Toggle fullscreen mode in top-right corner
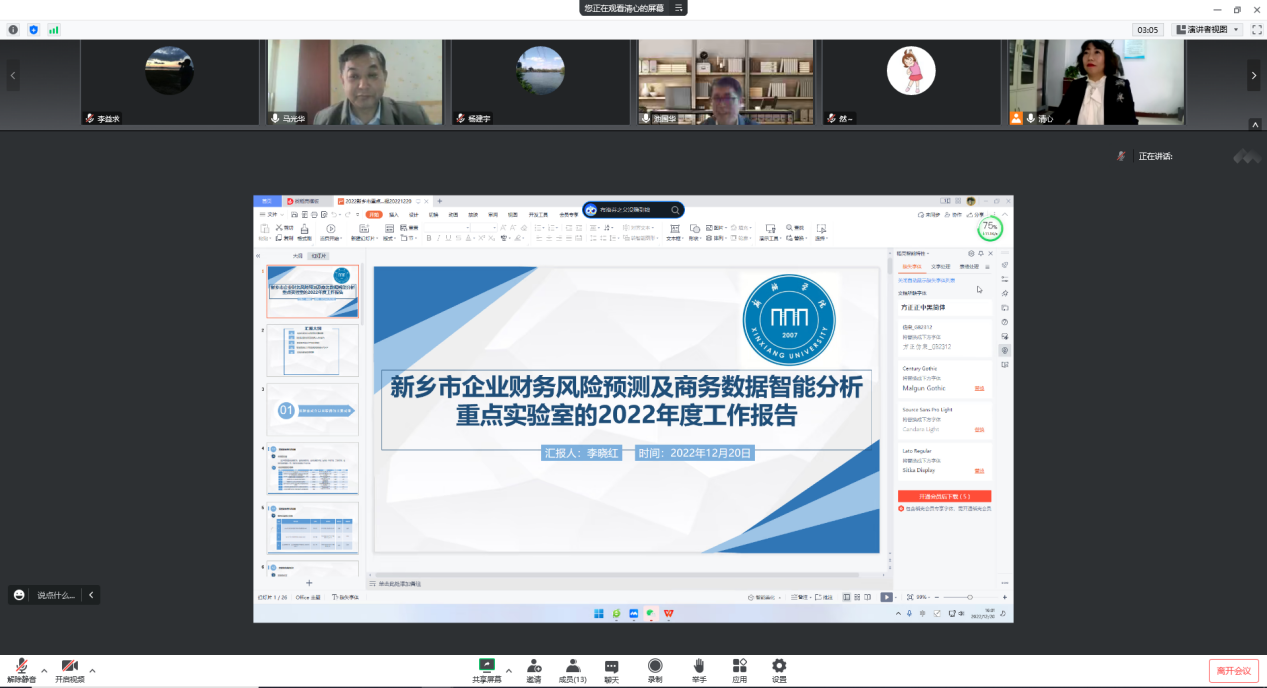 click(1256, 30)
